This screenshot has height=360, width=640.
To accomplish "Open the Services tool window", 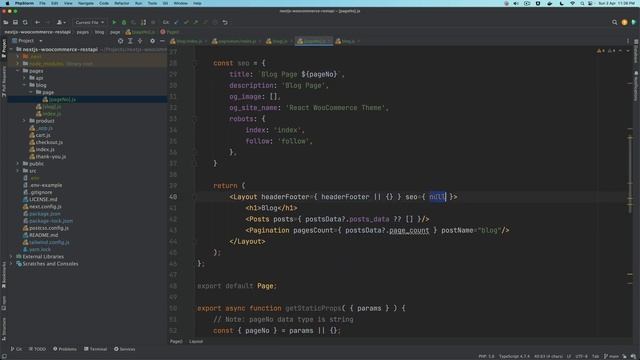I will [x=124, y=349].
